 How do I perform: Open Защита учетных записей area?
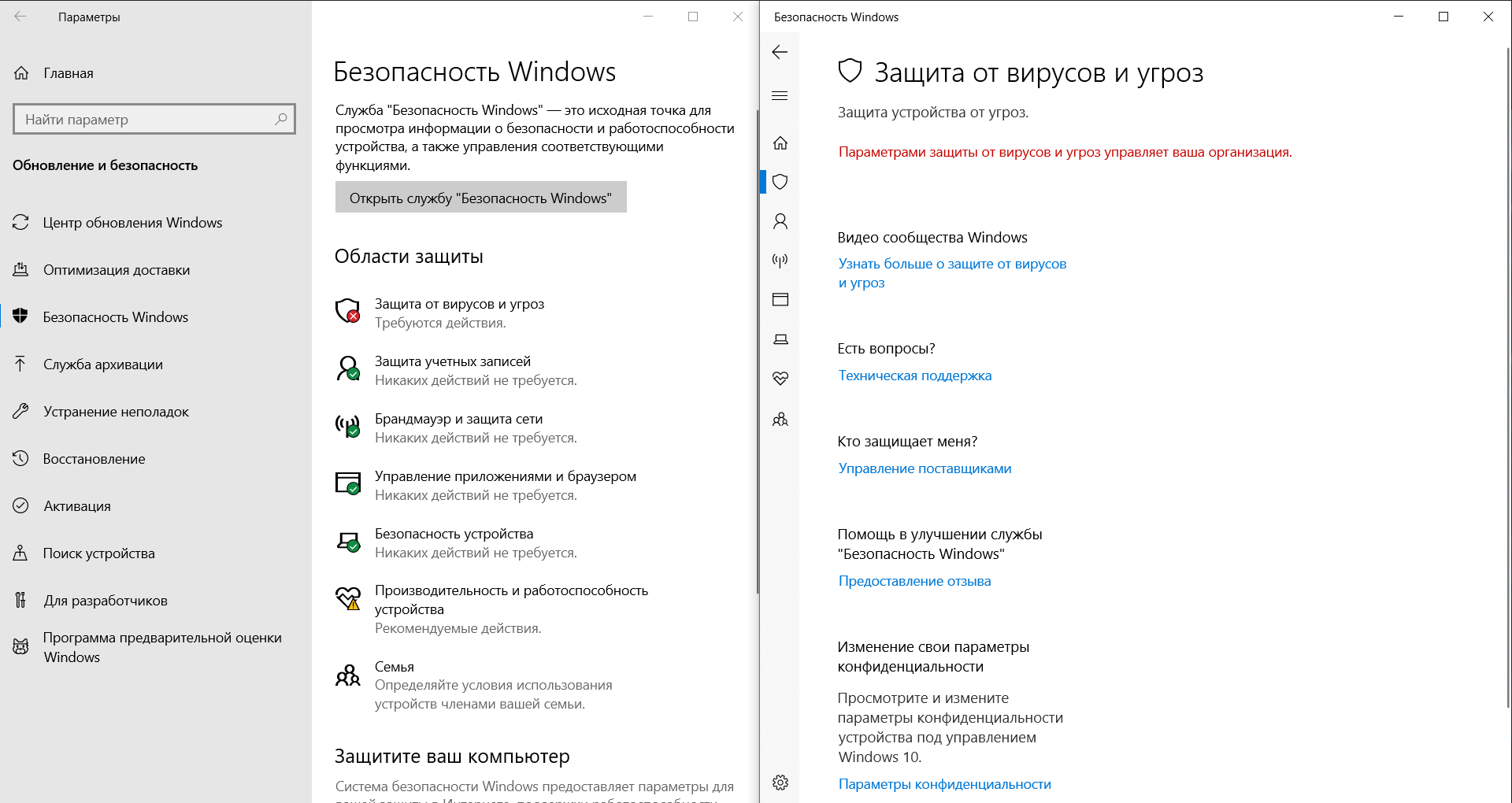[476, 370]
